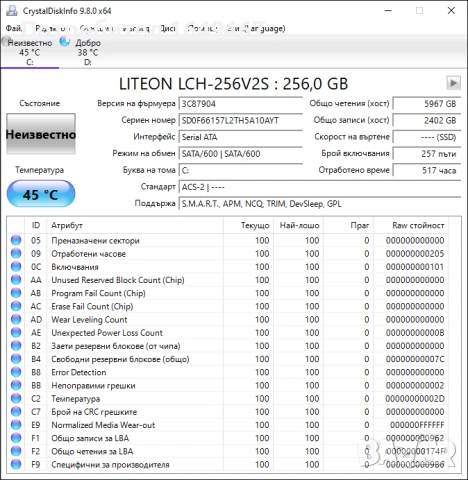This screenshot has width=468, height=480.
Task: Click status circle for Error Detection row
Action: coord(16,372)
